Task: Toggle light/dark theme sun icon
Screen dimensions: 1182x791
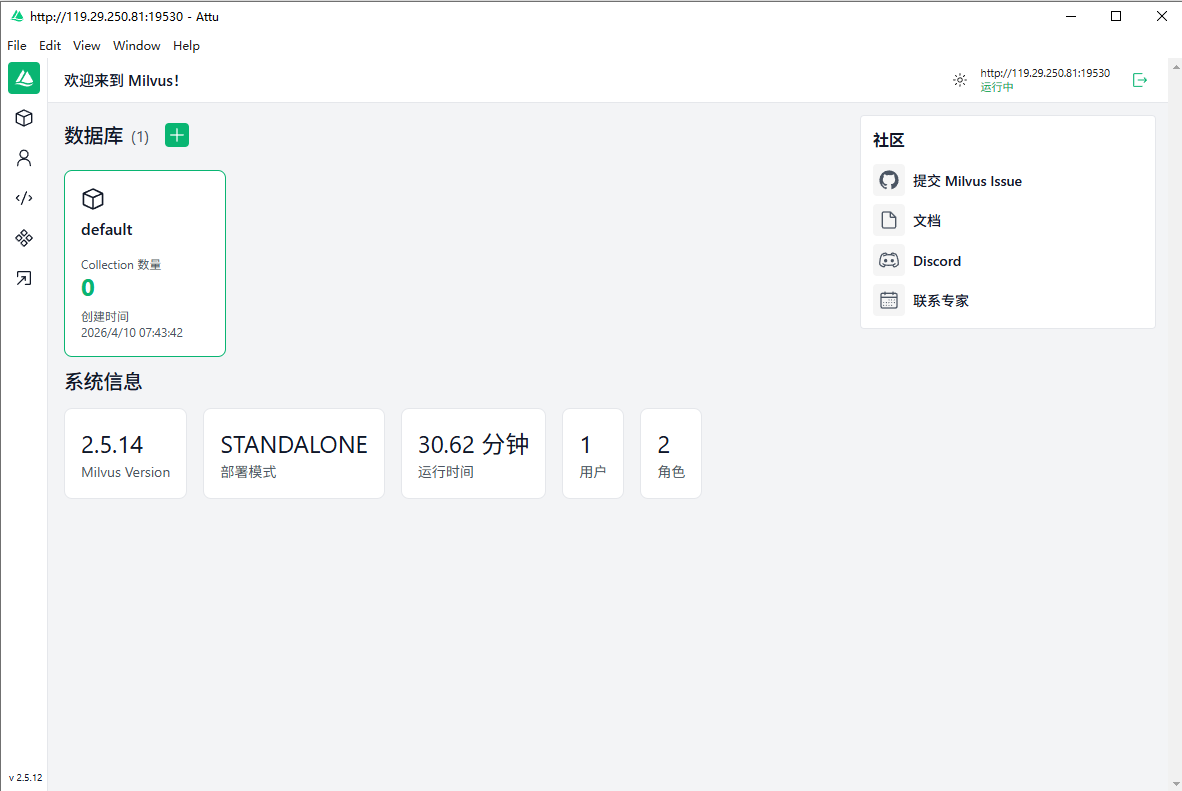Action: click(x=960, y=80)
